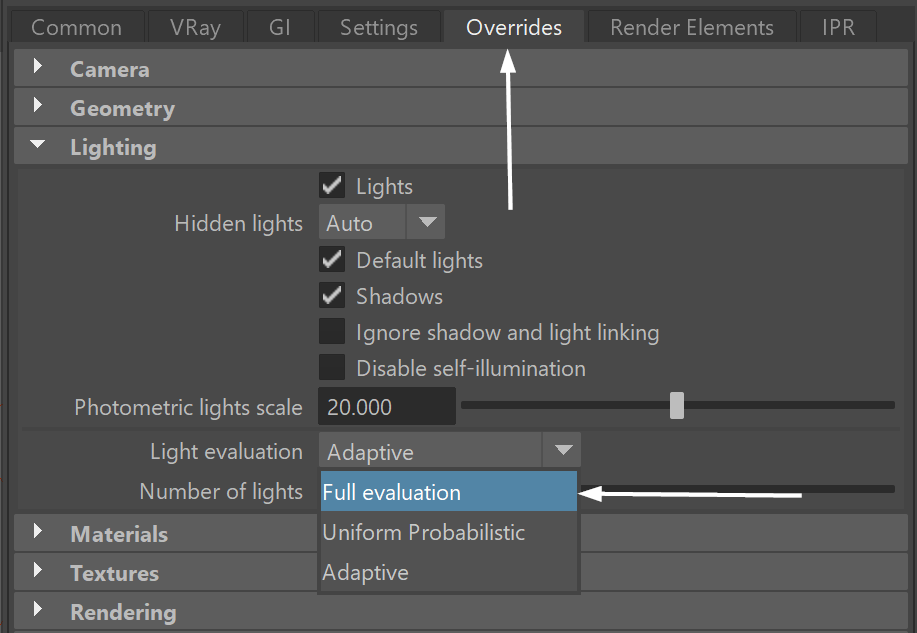917x633 pixels.
Task: Open the Hidden lights dropdown arrow
Action: pos(427,222)
